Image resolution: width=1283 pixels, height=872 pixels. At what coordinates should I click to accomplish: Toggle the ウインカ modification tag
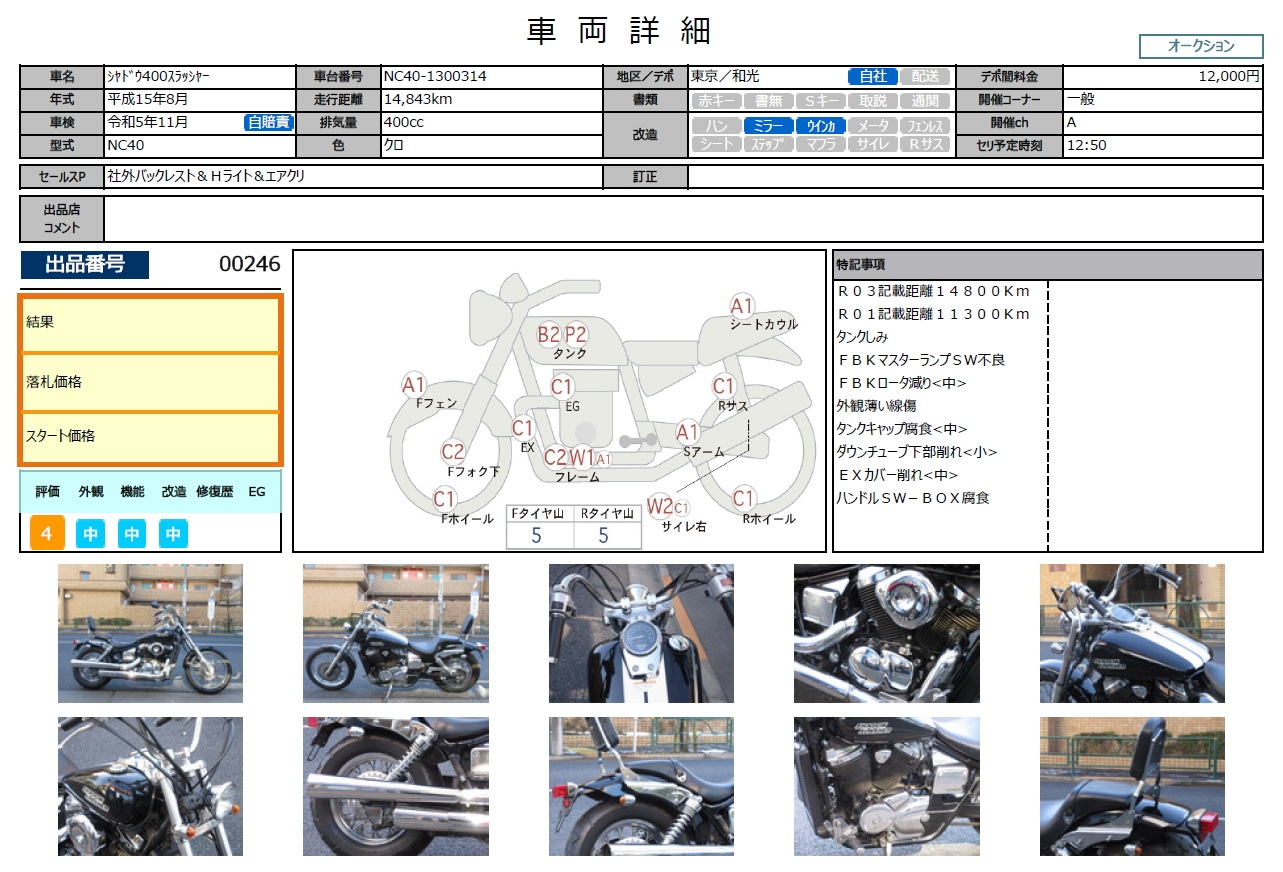coord(820,126)
